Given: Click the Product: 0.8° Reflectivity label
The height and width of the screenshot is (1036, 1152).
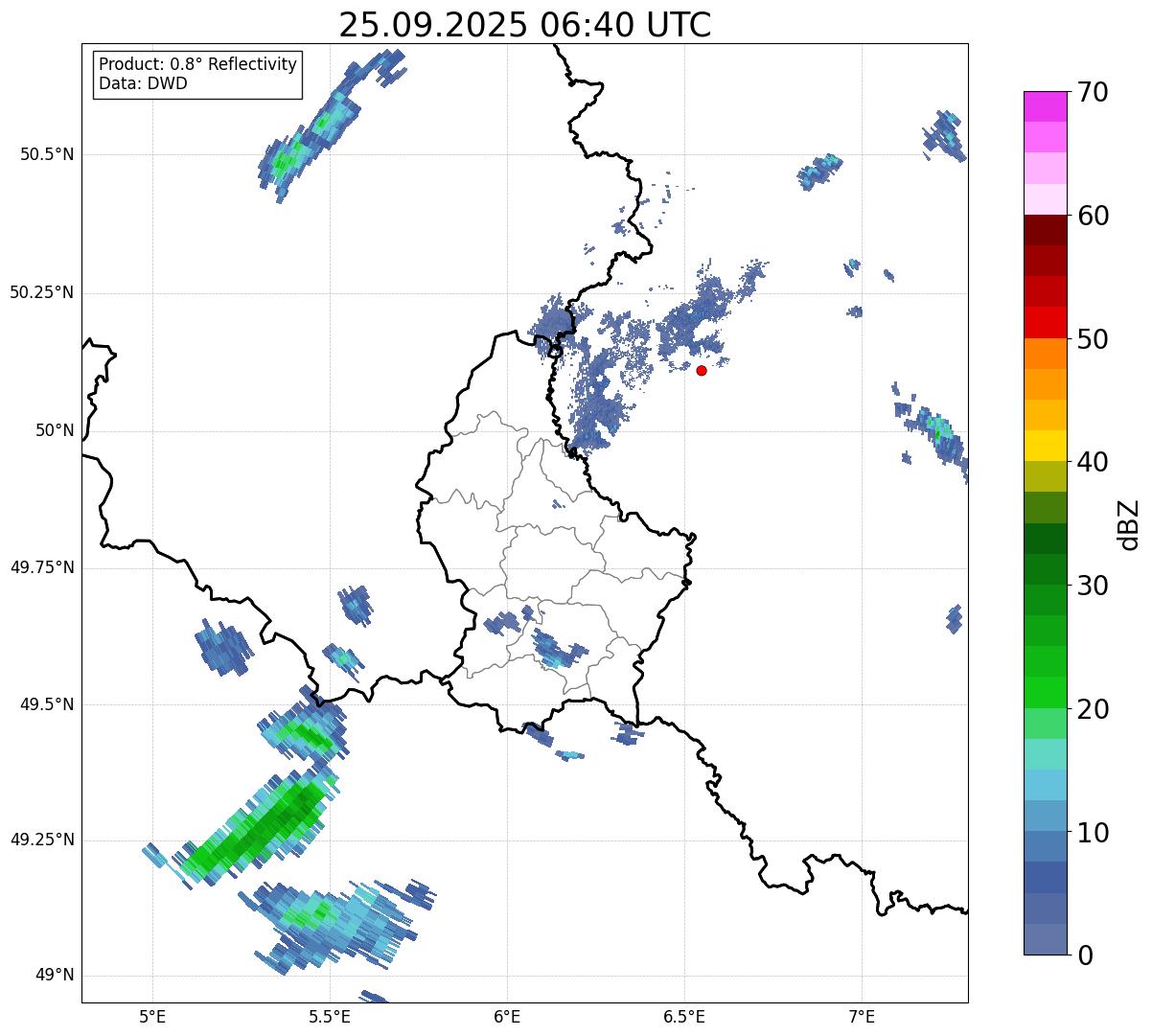Looking at the screenshot, I should [198, 64].
